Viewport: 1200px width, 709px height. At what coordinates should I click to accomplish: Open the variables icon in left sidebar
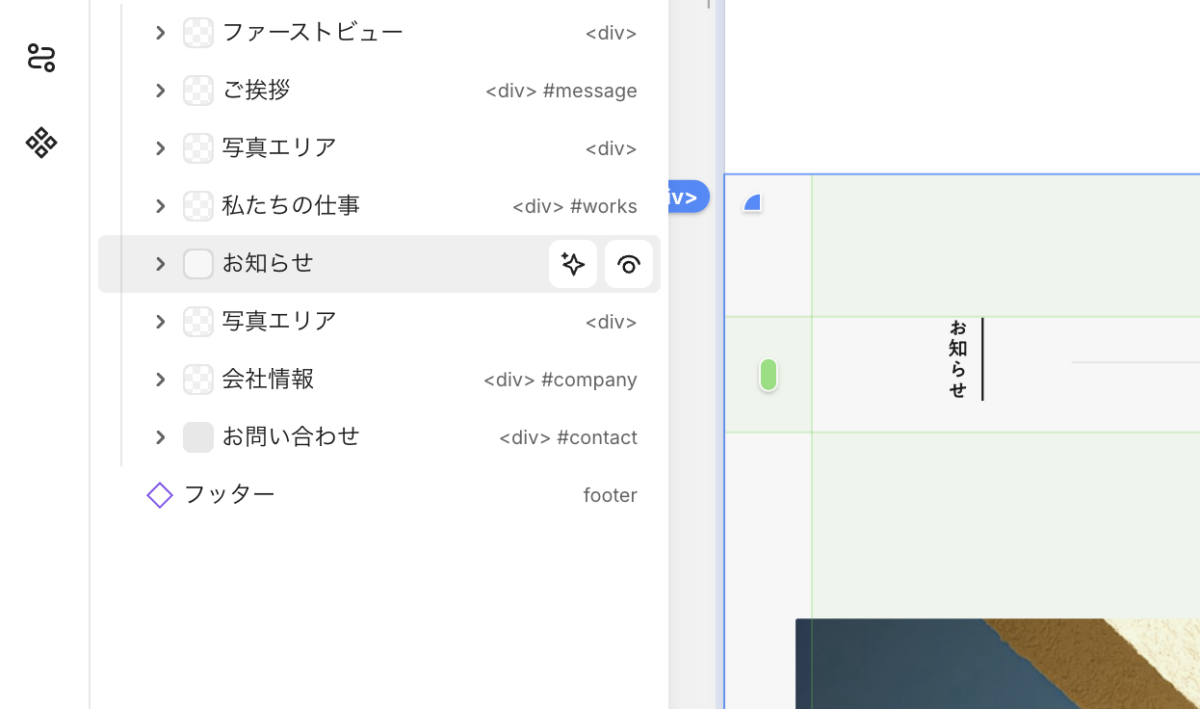coord(41,58)
